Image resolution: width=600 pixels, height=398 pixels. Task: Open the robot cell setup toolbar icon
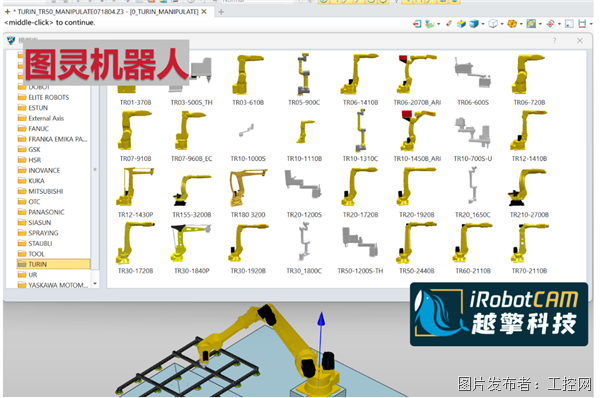pyautogui.click(x=430, y=24)
